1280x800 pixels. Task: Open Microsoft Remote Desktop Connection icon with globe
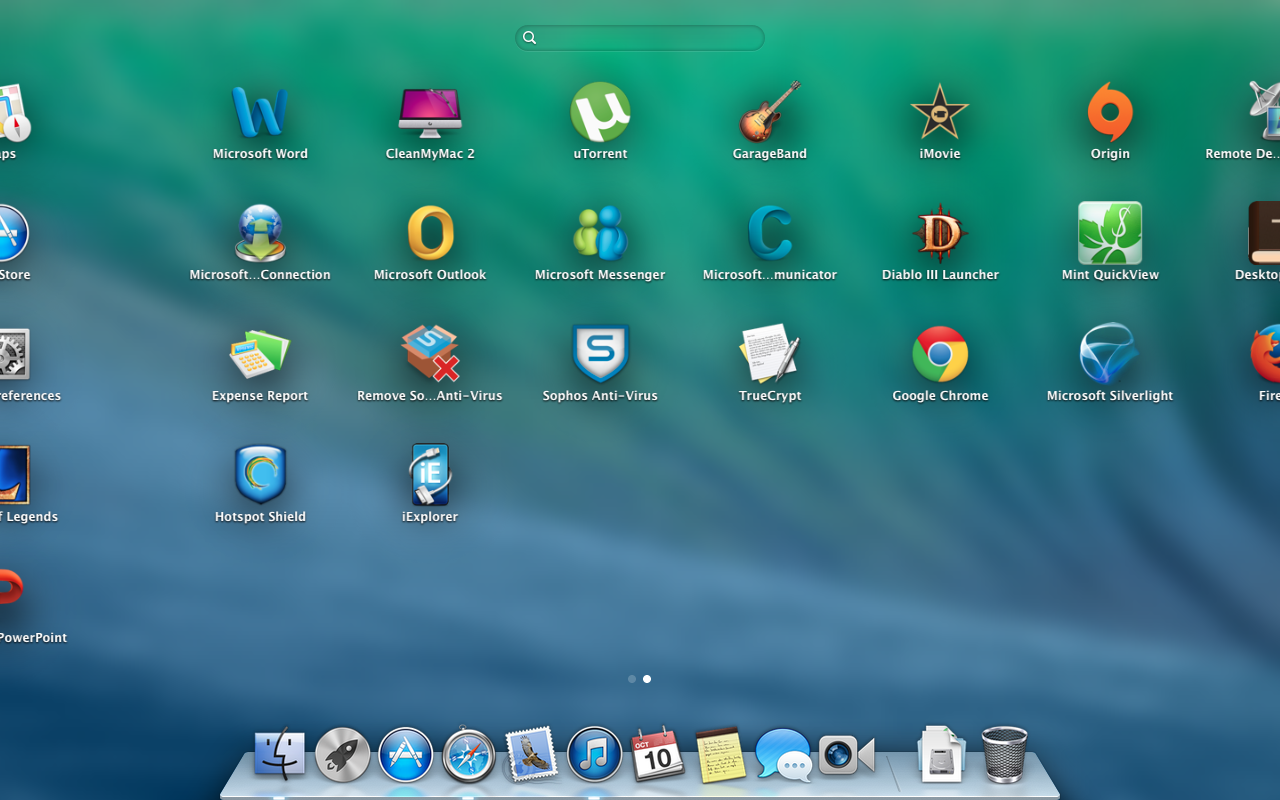[x=260, y=233]
